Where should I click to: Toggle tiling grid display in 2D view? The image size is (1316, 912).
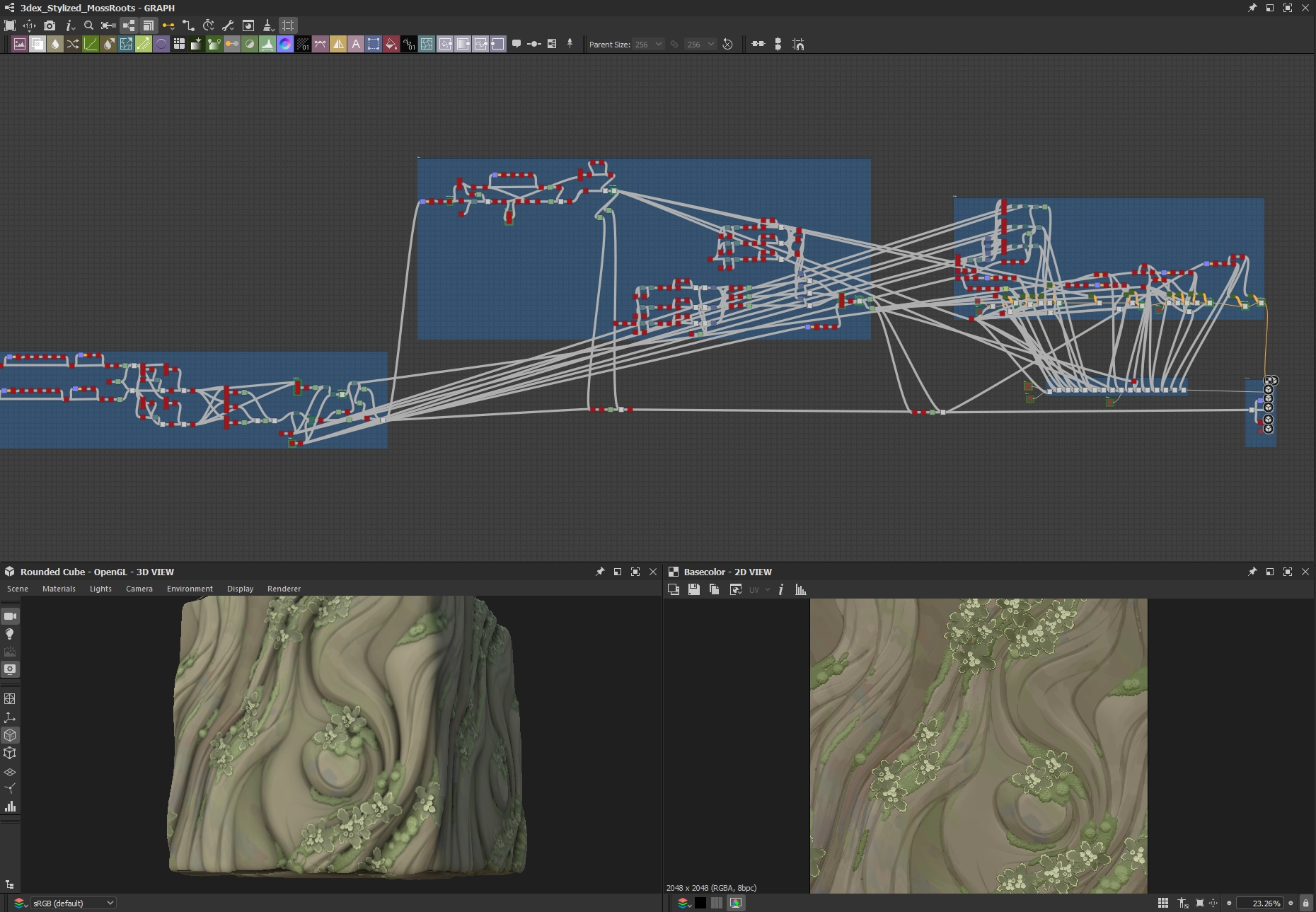click(1162, 903)
